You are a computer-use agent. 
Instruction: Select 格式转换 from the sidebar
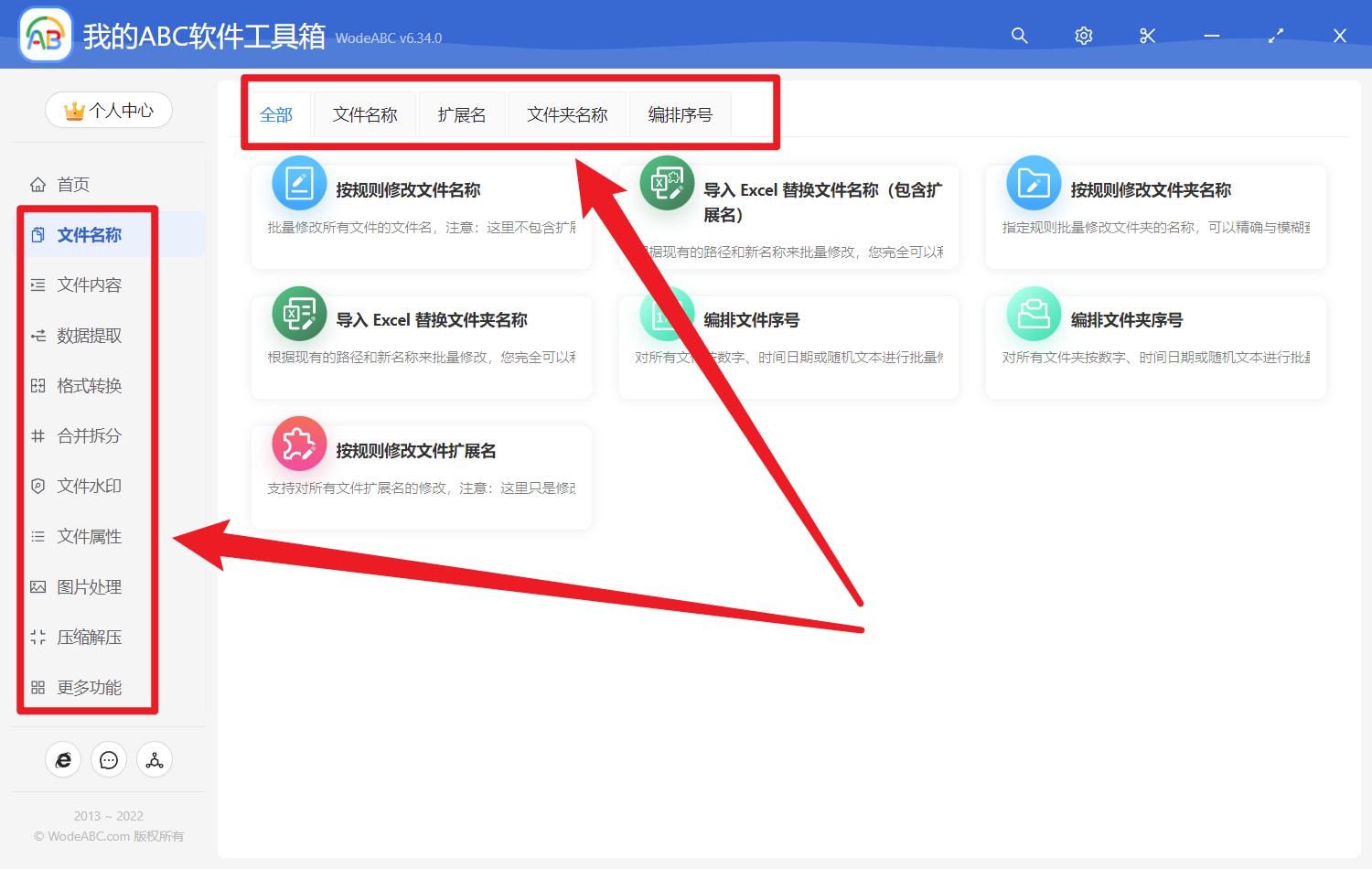[x=89, y=386]
